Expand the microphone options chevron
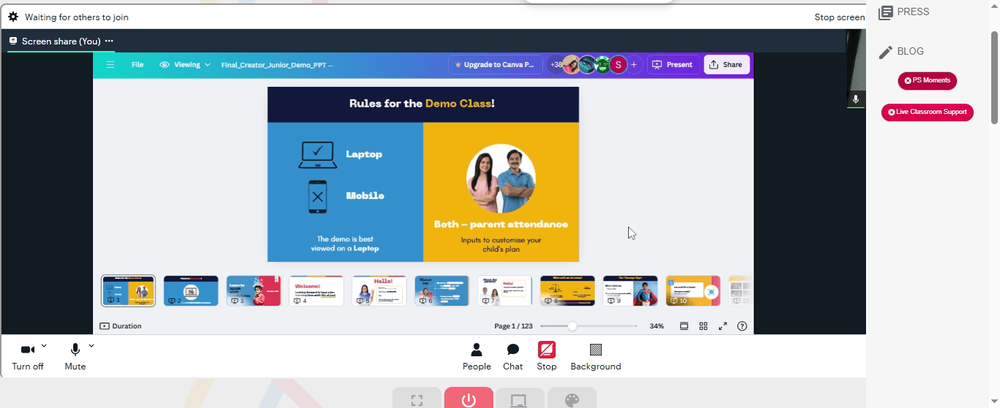Viewport: 1000px width, 408px height. [91, 346]
